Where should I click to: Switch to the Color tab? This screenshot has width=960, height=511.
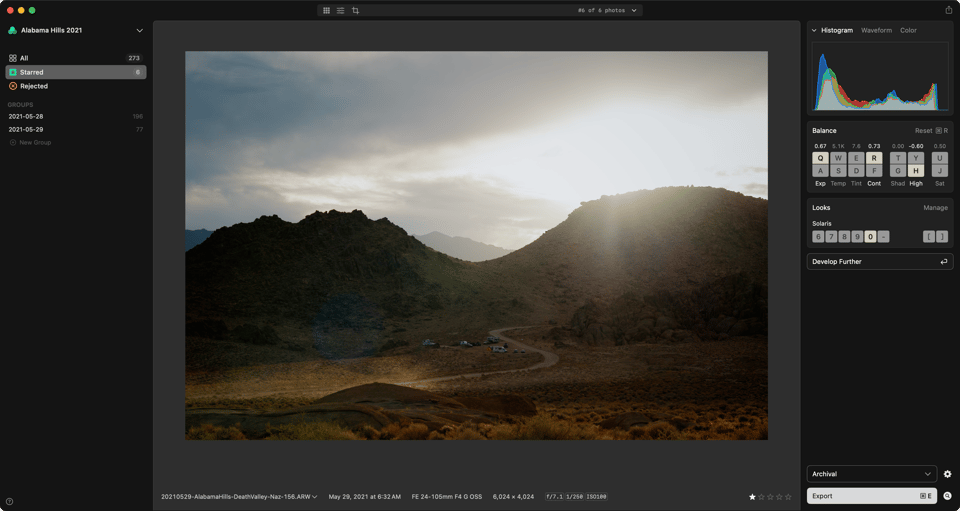click(x=908, y=30)
